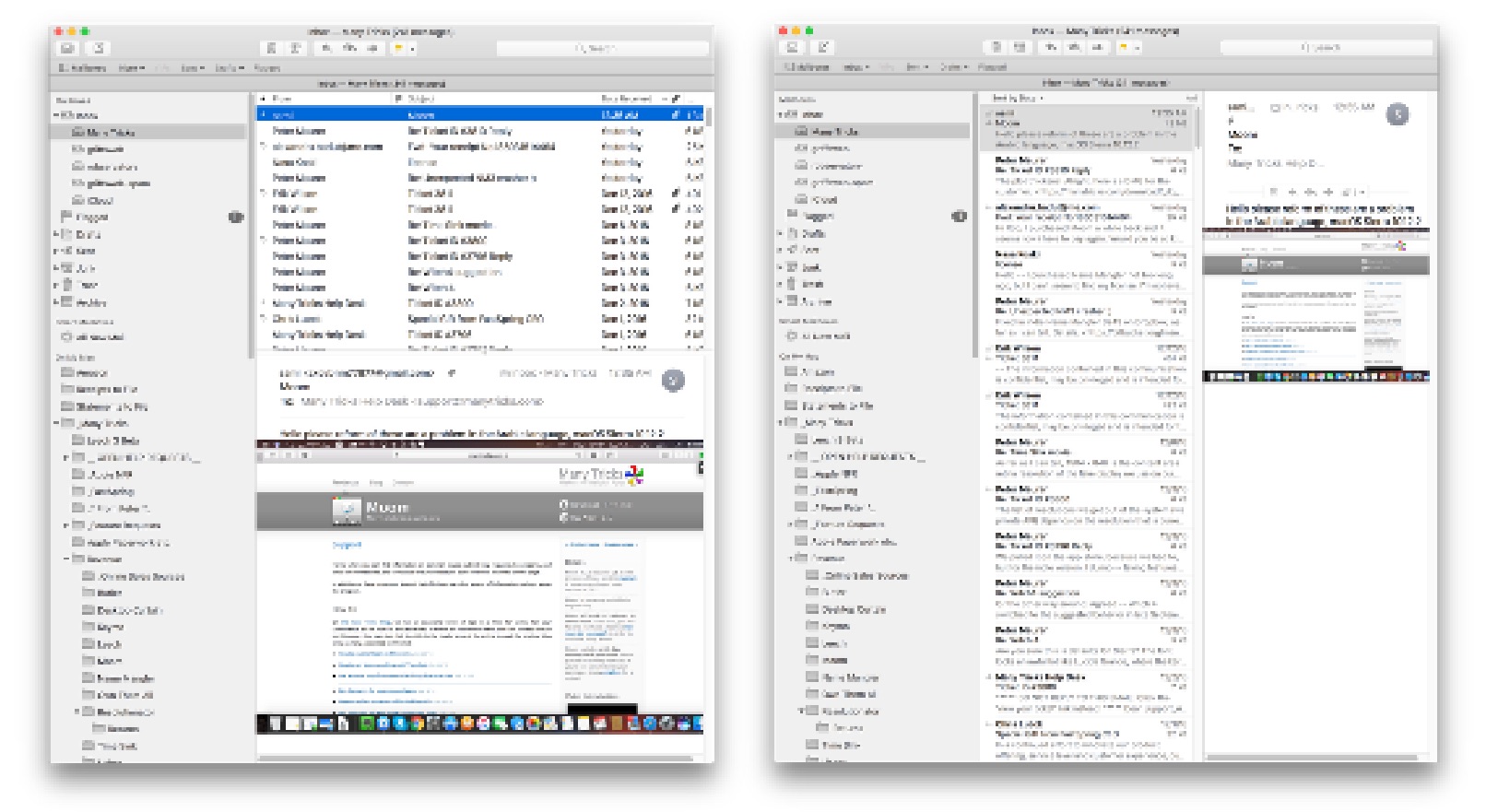Click Mailboxes button in right window favorites bar
This screenshot has height=812, width=1486.
807,67
